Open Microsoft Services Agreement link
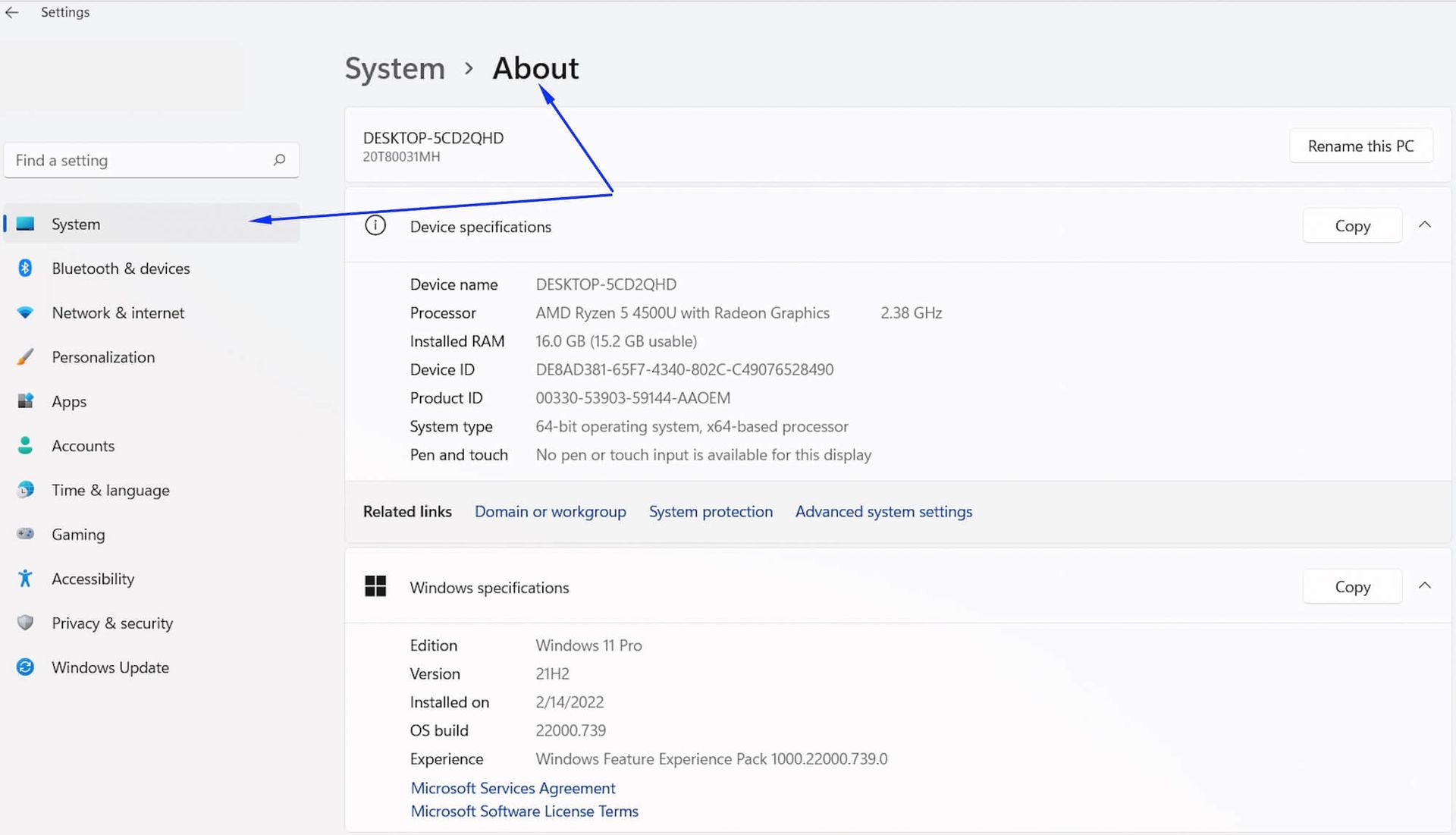The width and height of the screenshot is (1456, 835). 513,788
